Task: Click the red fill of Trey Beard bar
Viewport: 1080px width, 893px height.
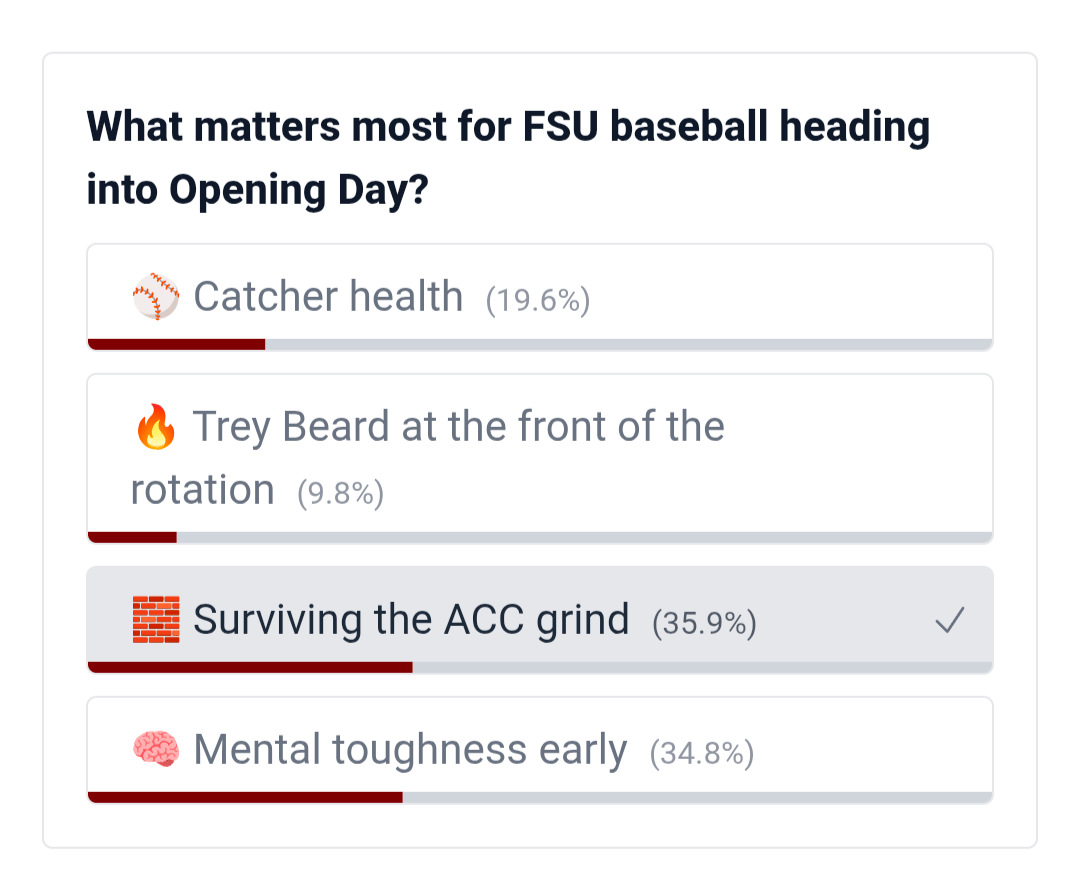Action: click(133, 537)
